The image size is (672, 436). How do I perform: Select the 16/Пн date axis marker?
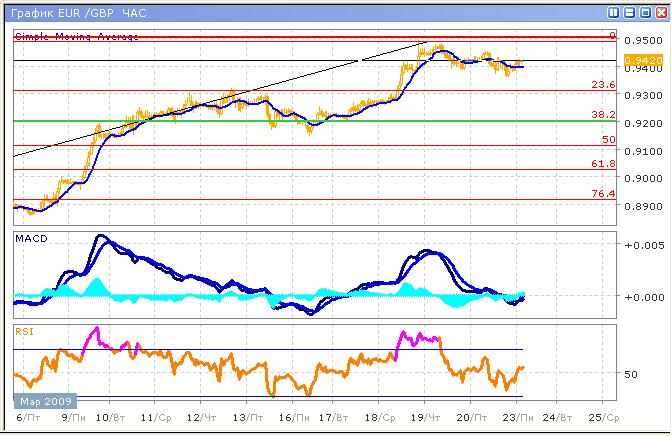click(289, 415)
